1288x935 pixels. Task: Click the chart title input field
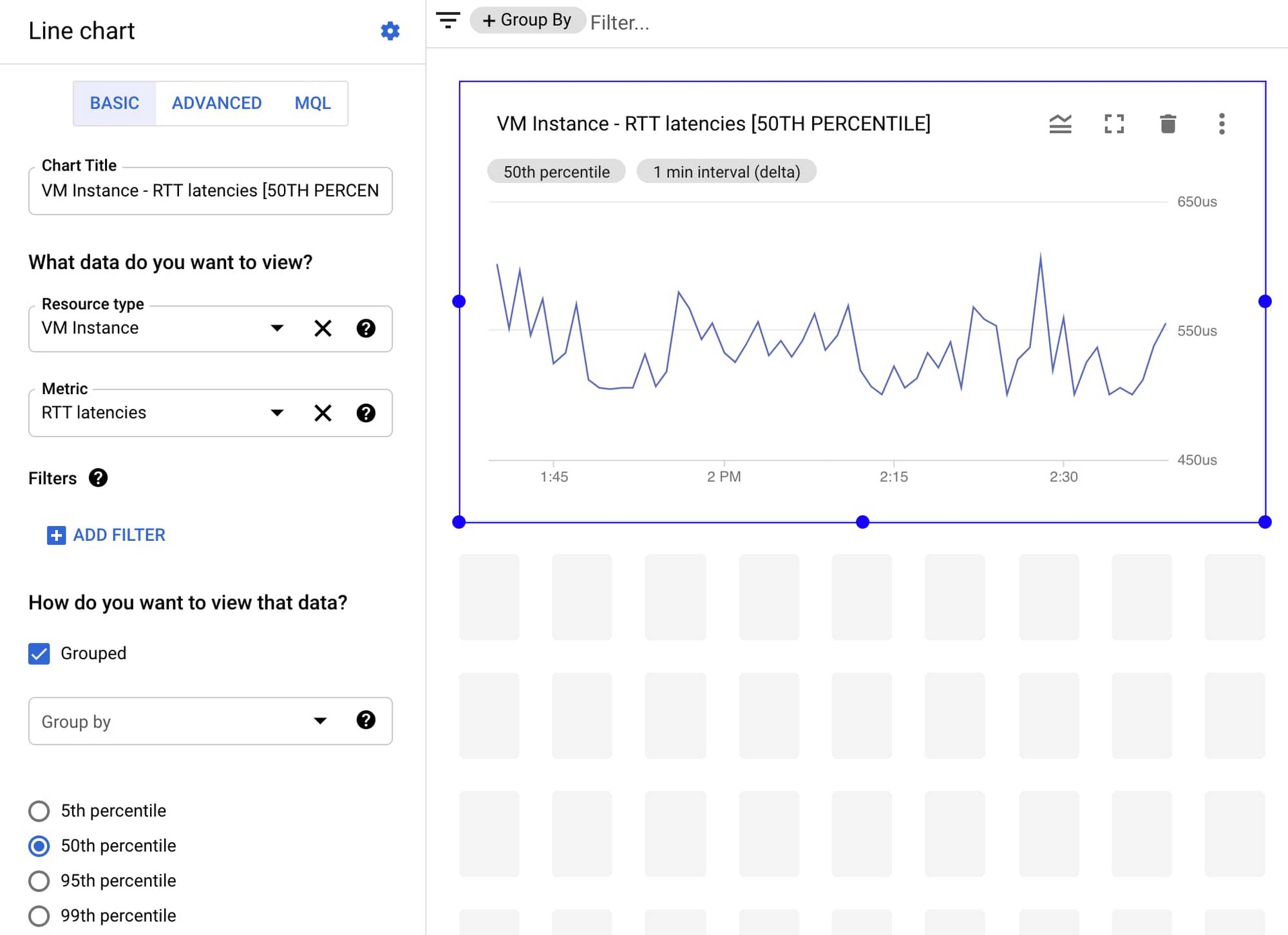click(210, 189)
